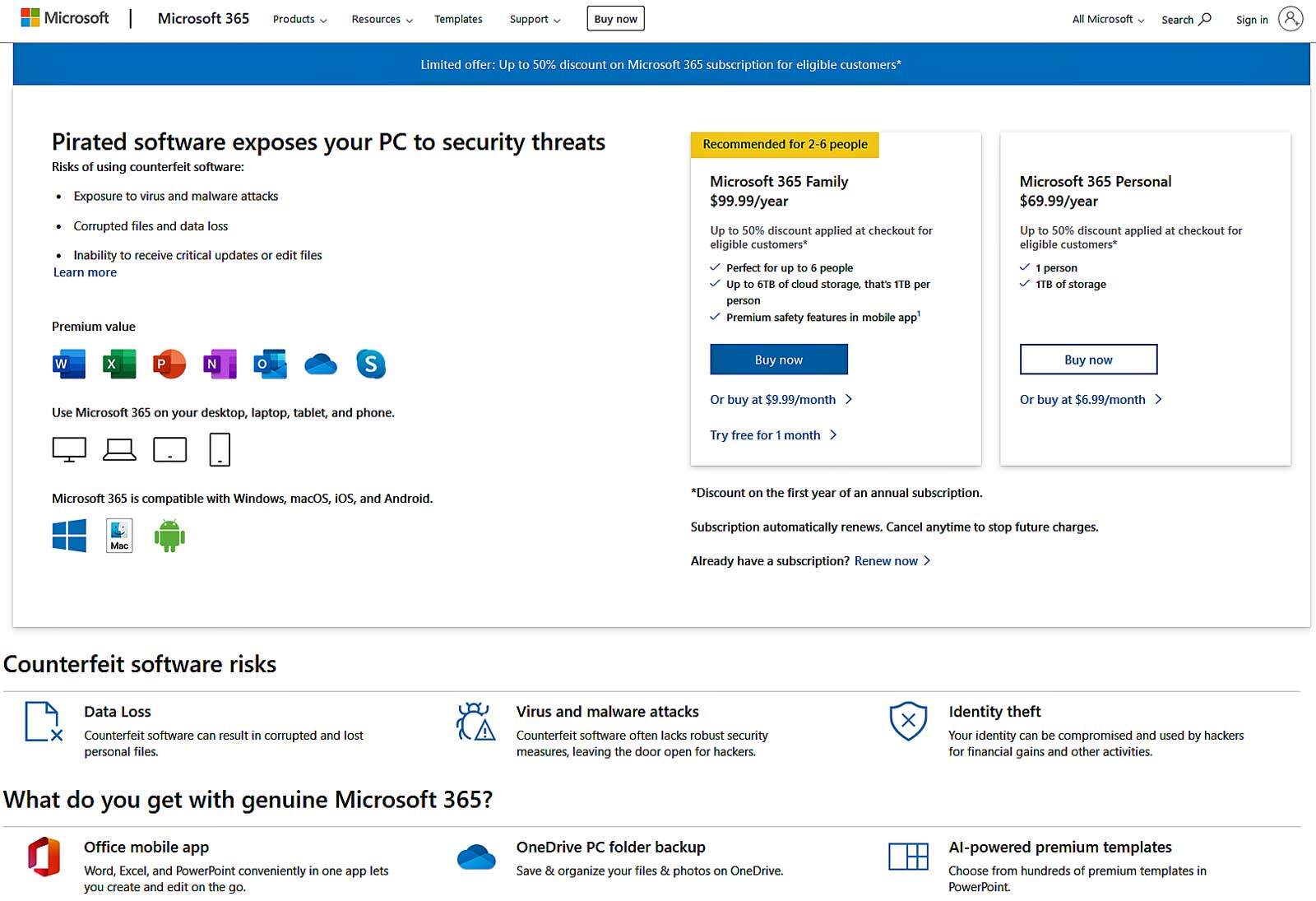Screen dimensions: 1316x901
Task: Click the Virus and malware bug icon
Action: pos(476,722)
